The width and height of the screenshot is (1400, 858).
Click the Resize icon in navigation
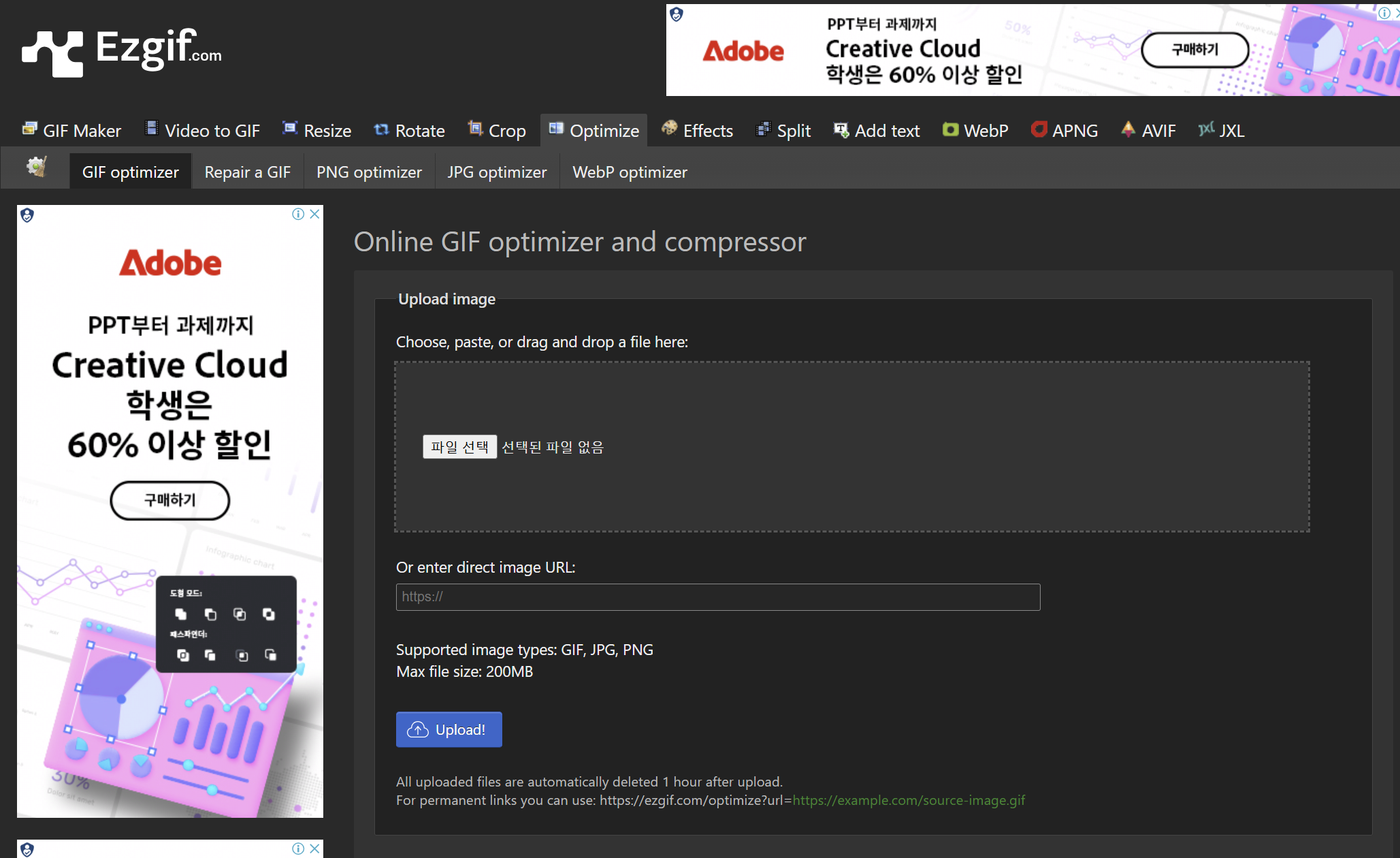[x=290, y=128]
